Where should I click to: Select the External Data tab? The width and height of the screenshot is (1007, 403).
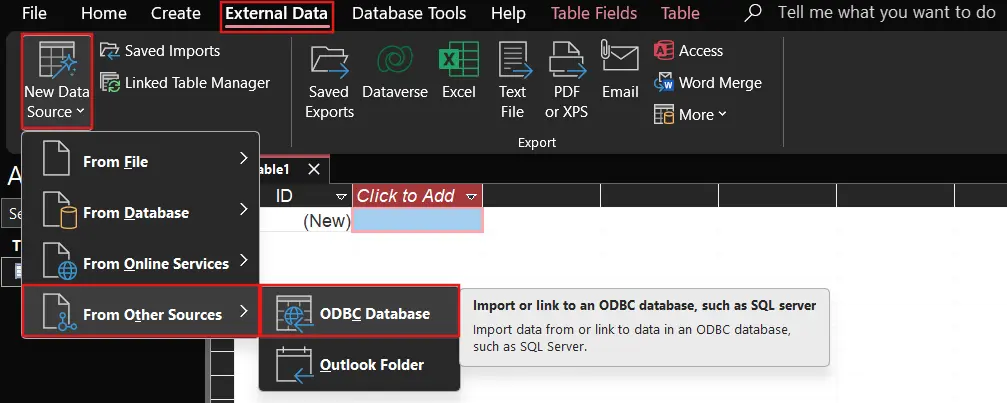[277, 14]
